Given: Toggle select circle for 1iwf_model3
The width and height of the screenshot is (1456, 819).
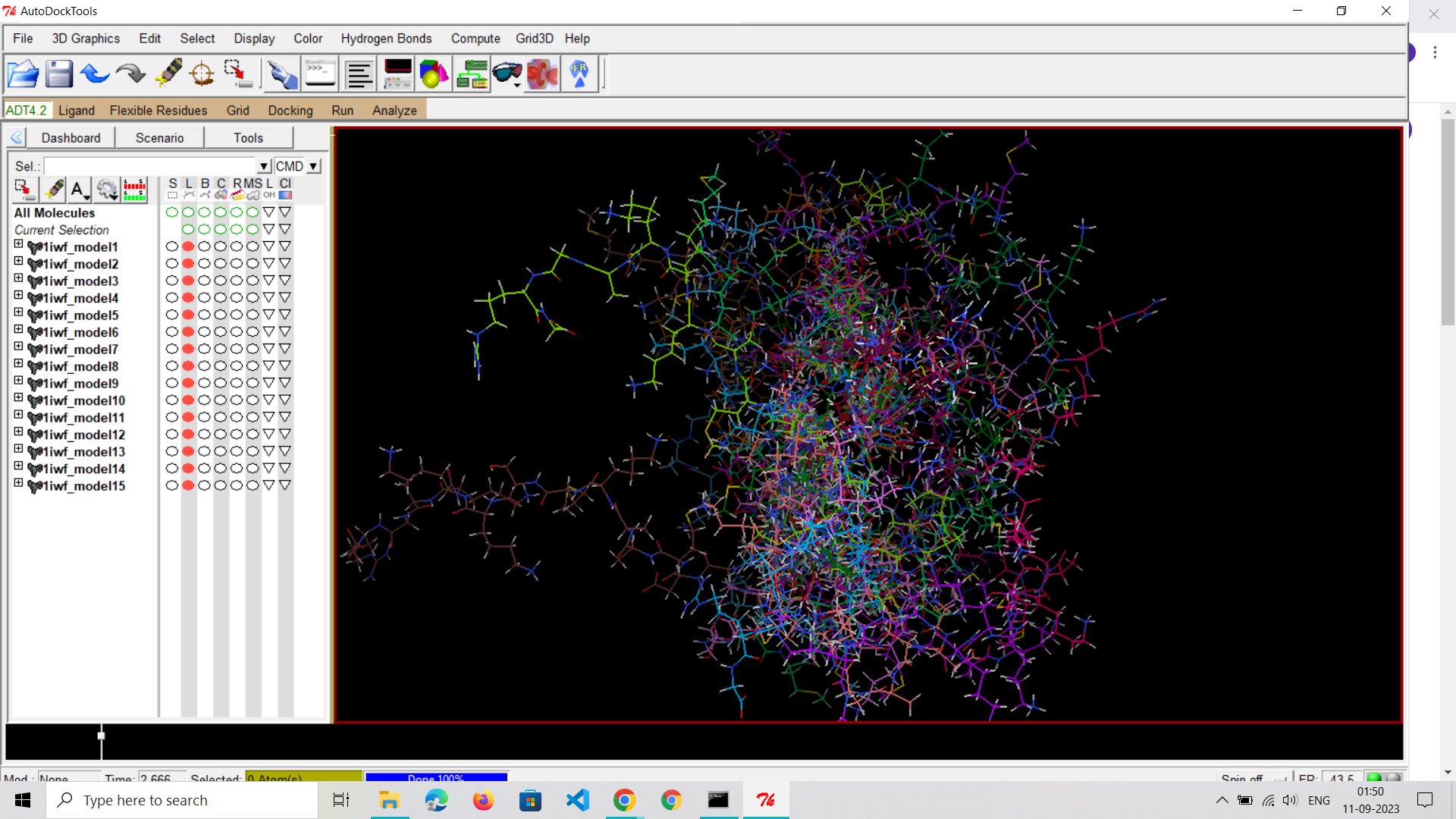Looking at the screenshot, I should click(172, 281).
